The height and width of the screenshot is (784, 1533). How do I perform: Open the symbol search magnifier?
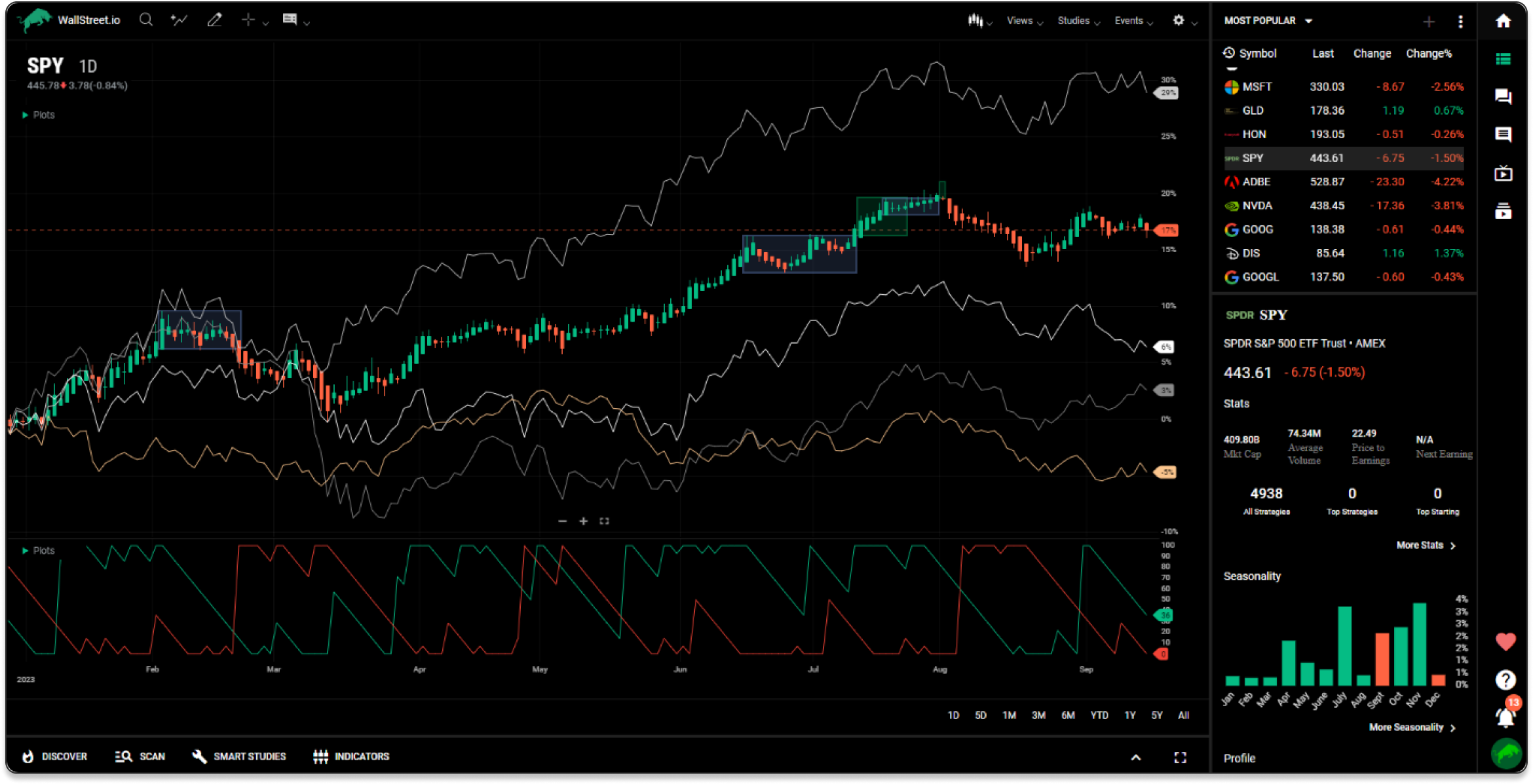click(146, 20)
